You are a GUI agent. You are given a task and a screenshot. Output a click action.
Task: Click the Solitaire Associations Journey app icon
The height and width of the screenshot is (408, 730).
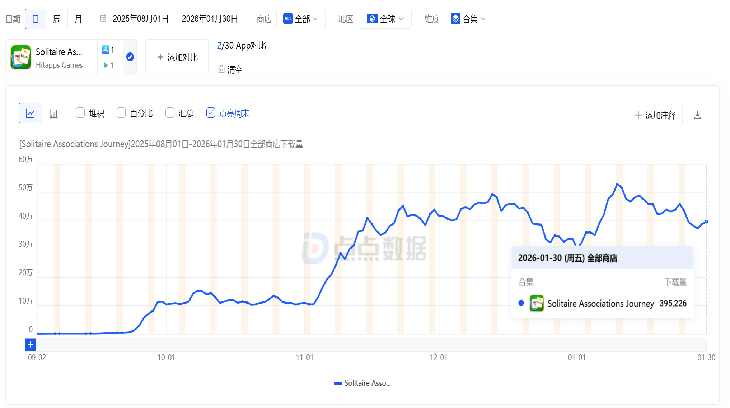pyautogui.click(x=21, y=57)
